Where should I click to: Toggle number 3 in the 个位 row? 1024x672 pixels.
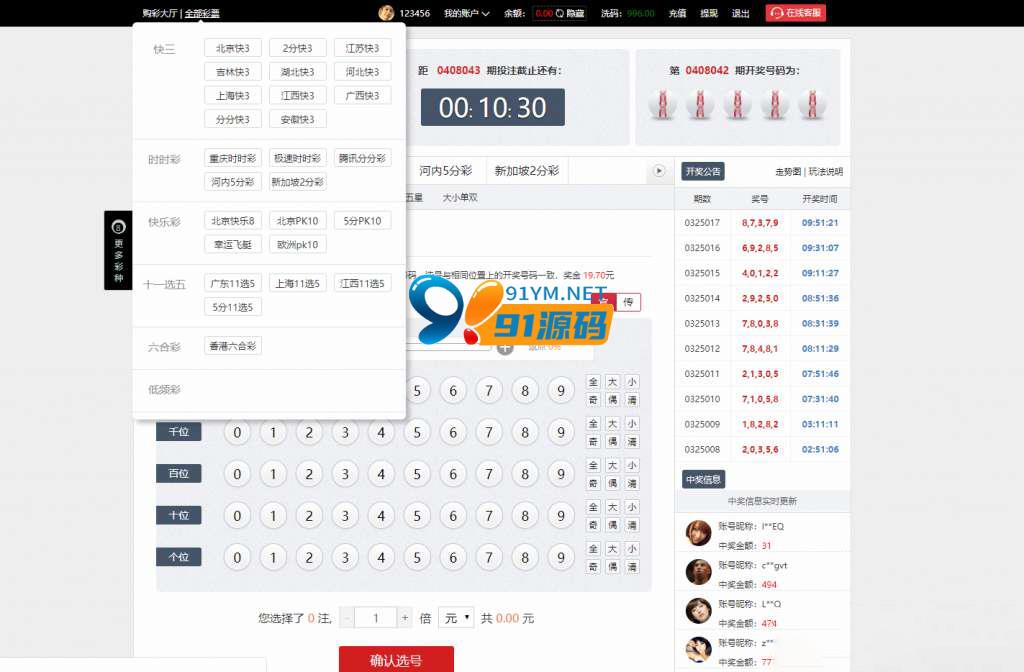click(x=345, y=558)
